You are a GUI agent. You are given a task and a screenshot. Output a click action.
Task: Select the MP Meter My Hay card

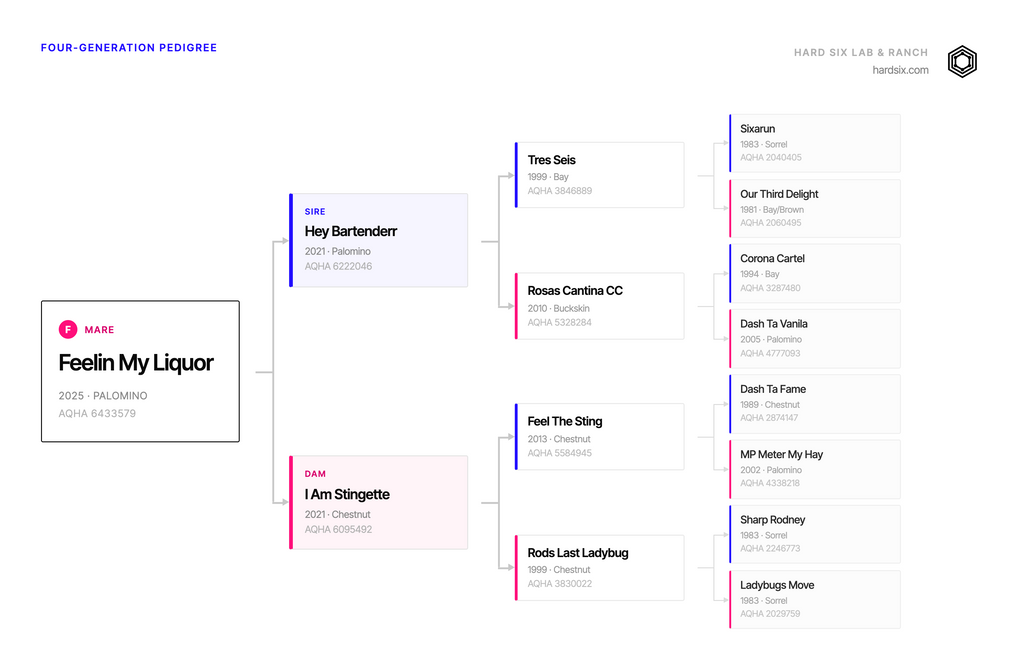click(x=815, y=470)
